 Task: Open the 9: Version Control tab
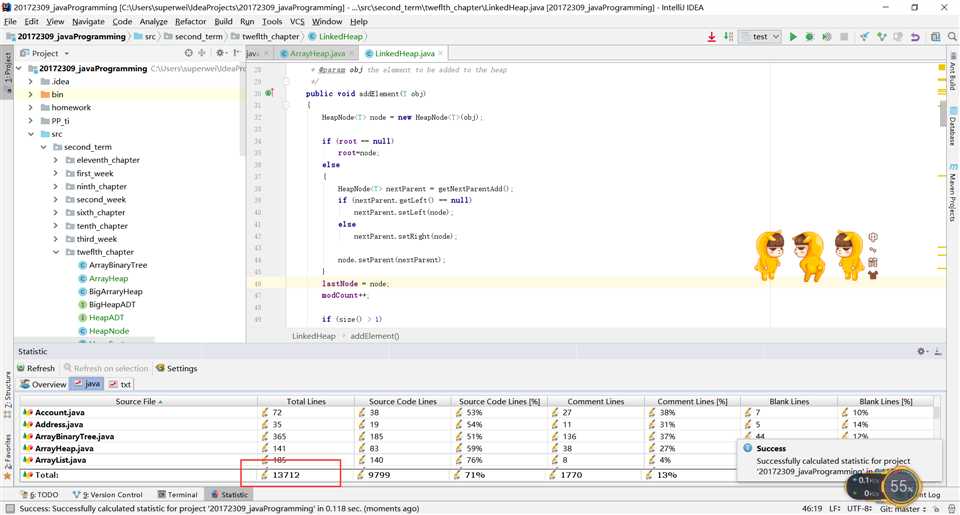[107, 495]
